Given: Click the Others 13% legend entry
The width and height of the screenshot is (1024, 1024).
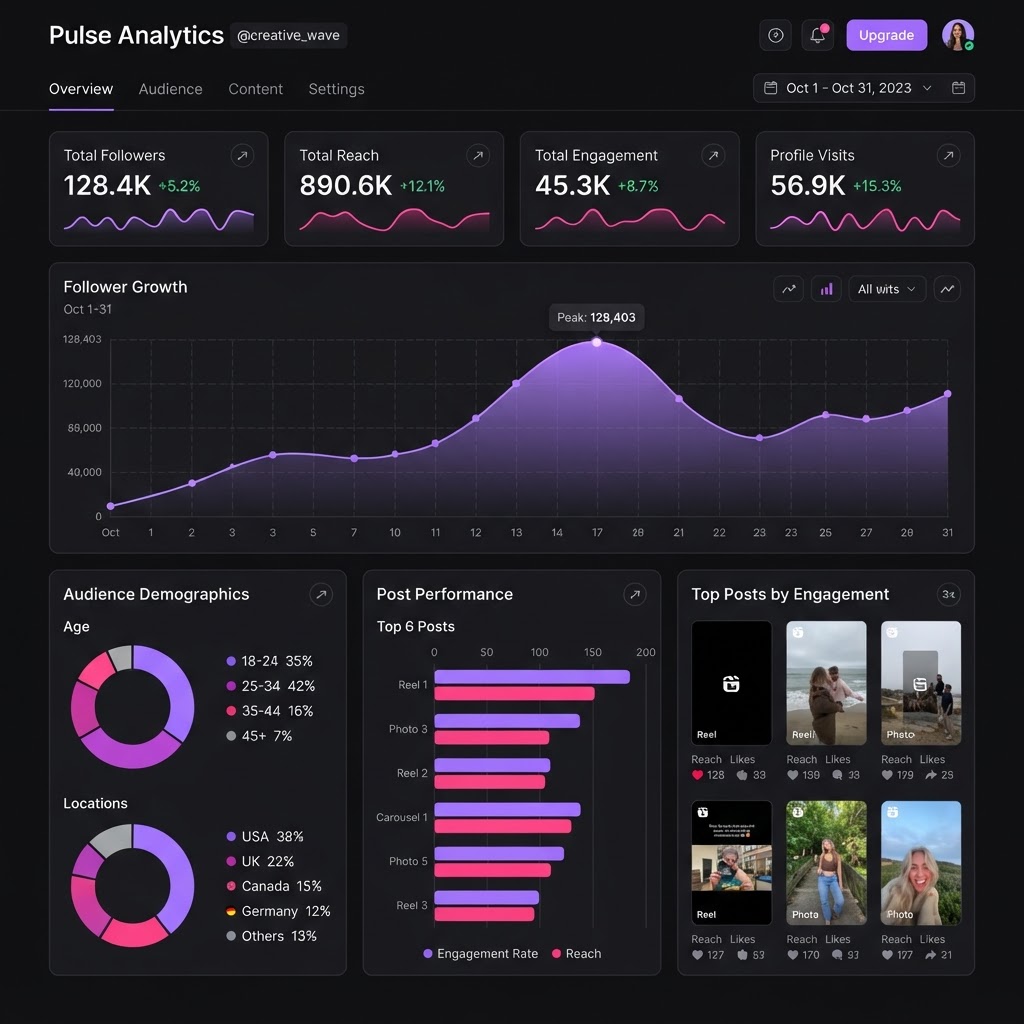Looking at the screenshot, I should [271, 936].
